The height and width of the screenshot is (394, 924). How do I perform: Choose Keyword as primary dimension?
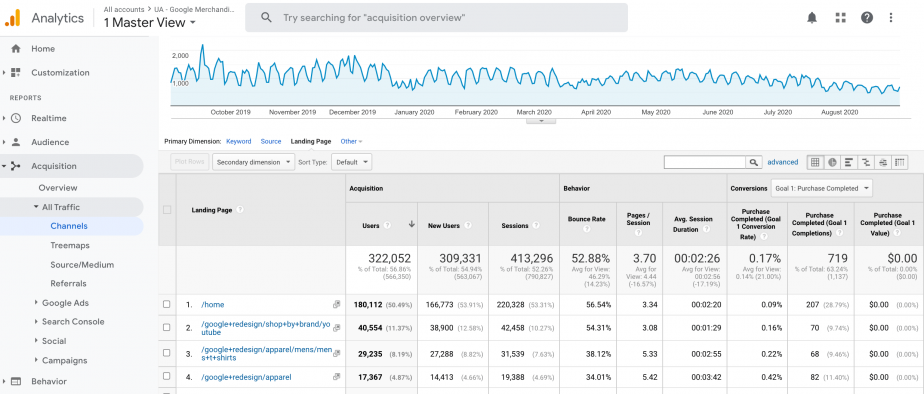(x=239, y=141)
